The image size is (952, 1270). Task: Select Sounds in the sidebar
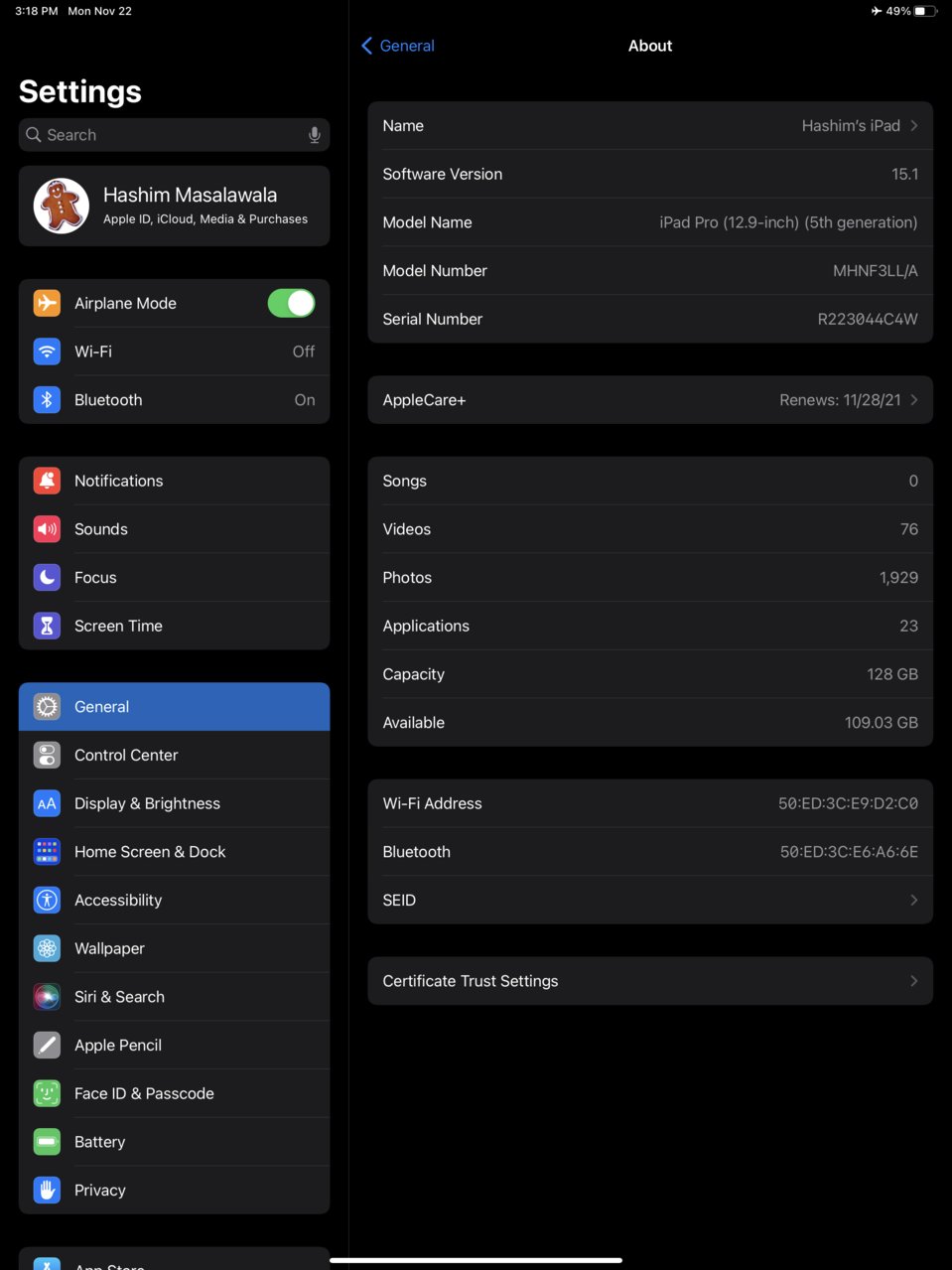point(174,529)
